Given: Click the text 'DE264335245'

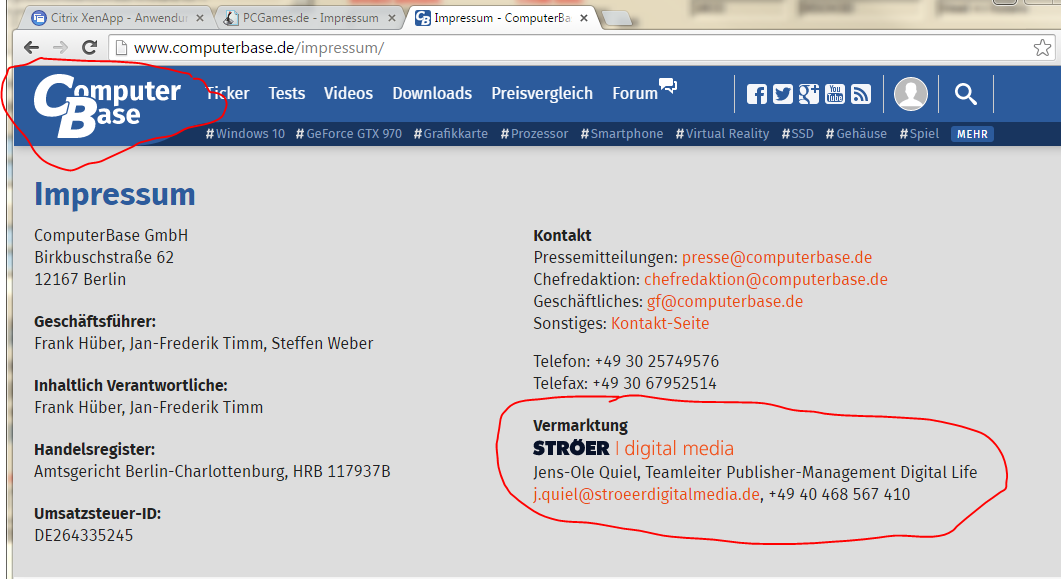Looking at the screenshot, I should click(x=84, y=536).
